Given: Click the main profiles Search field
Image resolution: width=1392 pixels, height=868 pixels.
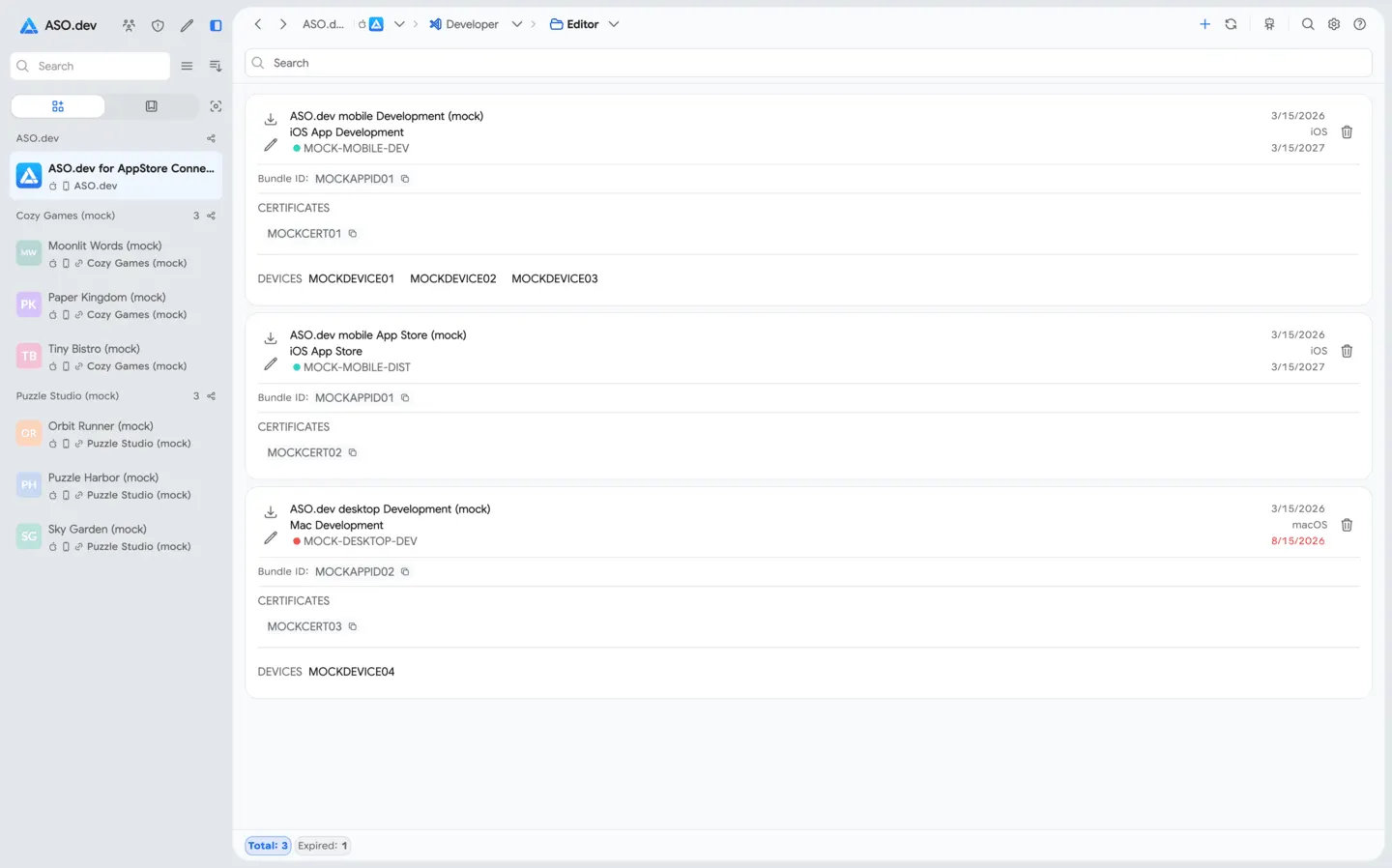Looking at the screenshot, I should tap(808, 63).
